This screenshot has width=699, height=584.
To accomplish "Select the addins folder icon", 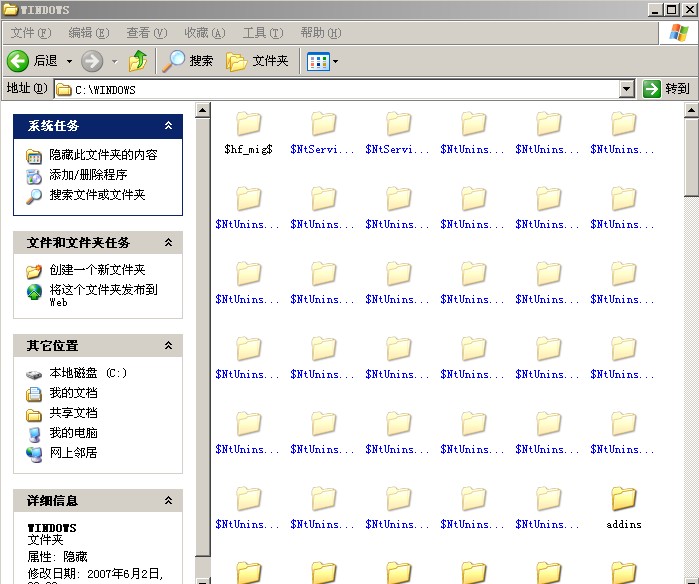I will (x=623, y=499).
